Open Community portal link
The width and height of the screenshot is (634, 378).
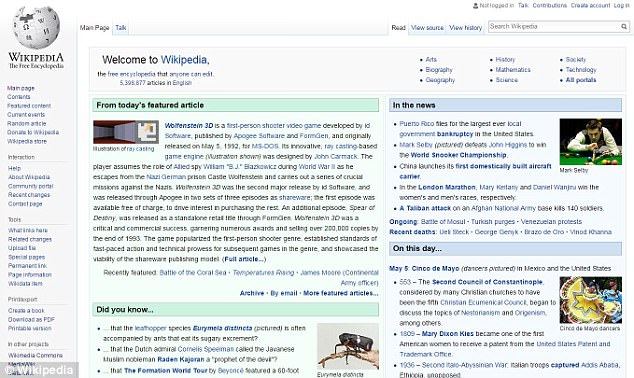pyautogui.click(x=31, y=186)
